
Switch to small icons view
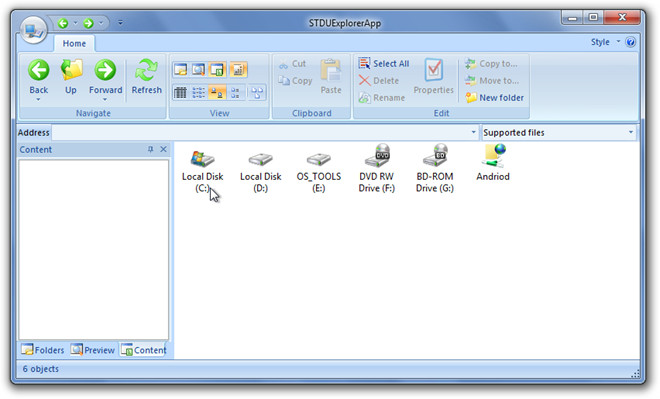236,93
